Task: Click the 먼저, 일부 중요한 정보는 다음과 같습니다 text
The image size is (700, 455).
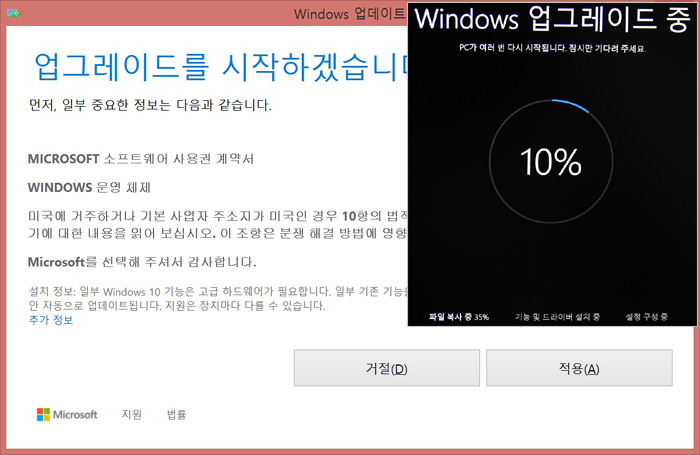Action: tap(150, 105)
